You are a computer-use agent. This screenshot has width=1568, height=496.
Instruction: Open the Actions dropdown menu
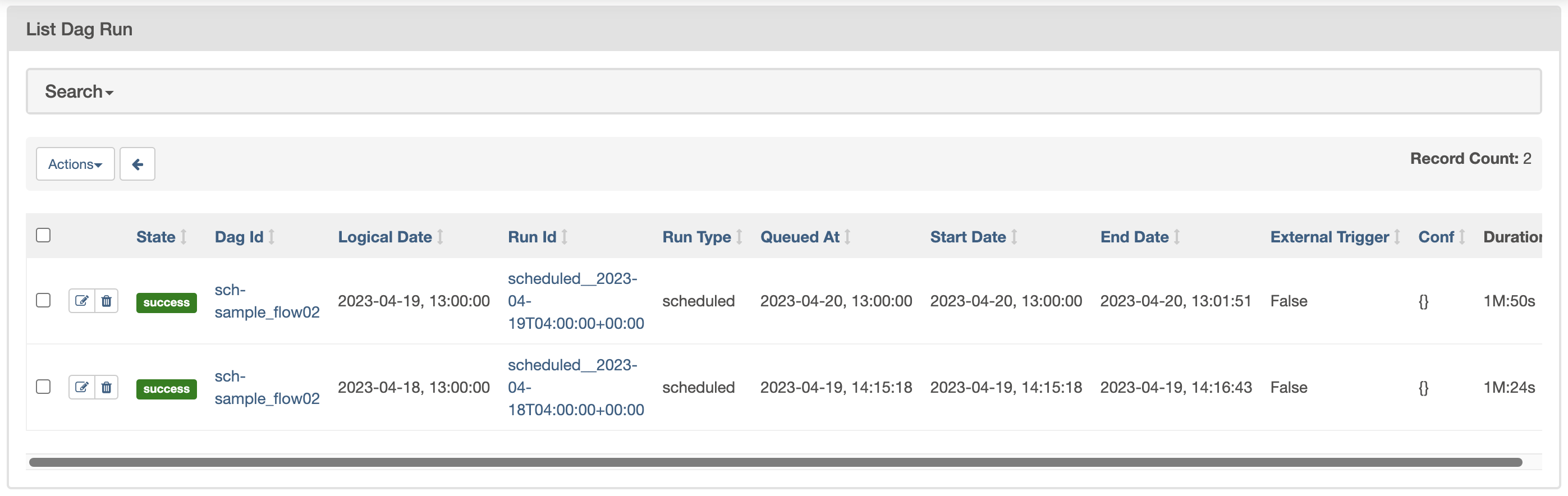(75, 164)
